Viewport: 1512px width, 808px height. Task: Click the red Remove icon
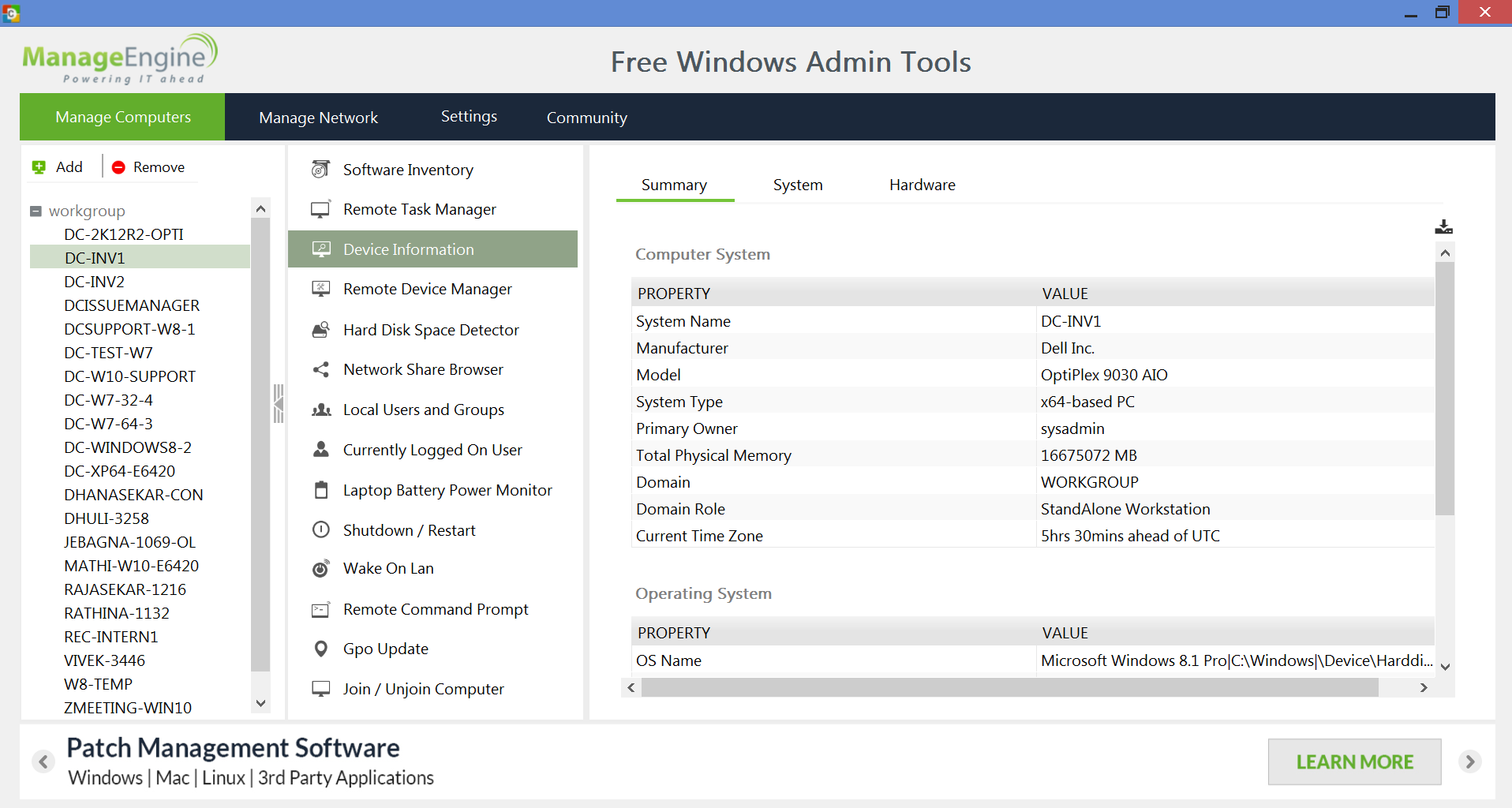coord(118,167)
